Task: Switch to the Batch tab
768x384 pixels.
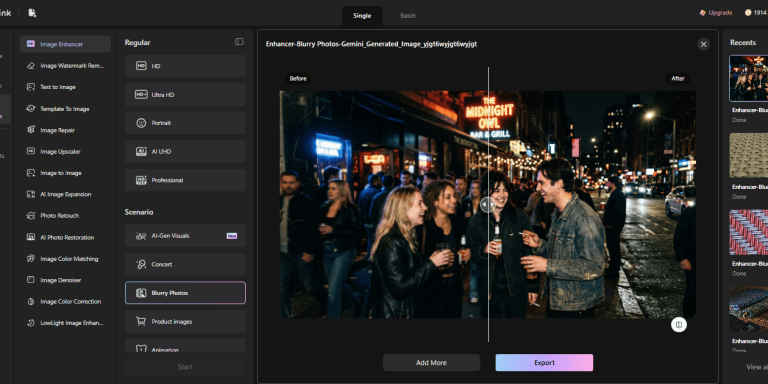Action: (x=408, y=16)
